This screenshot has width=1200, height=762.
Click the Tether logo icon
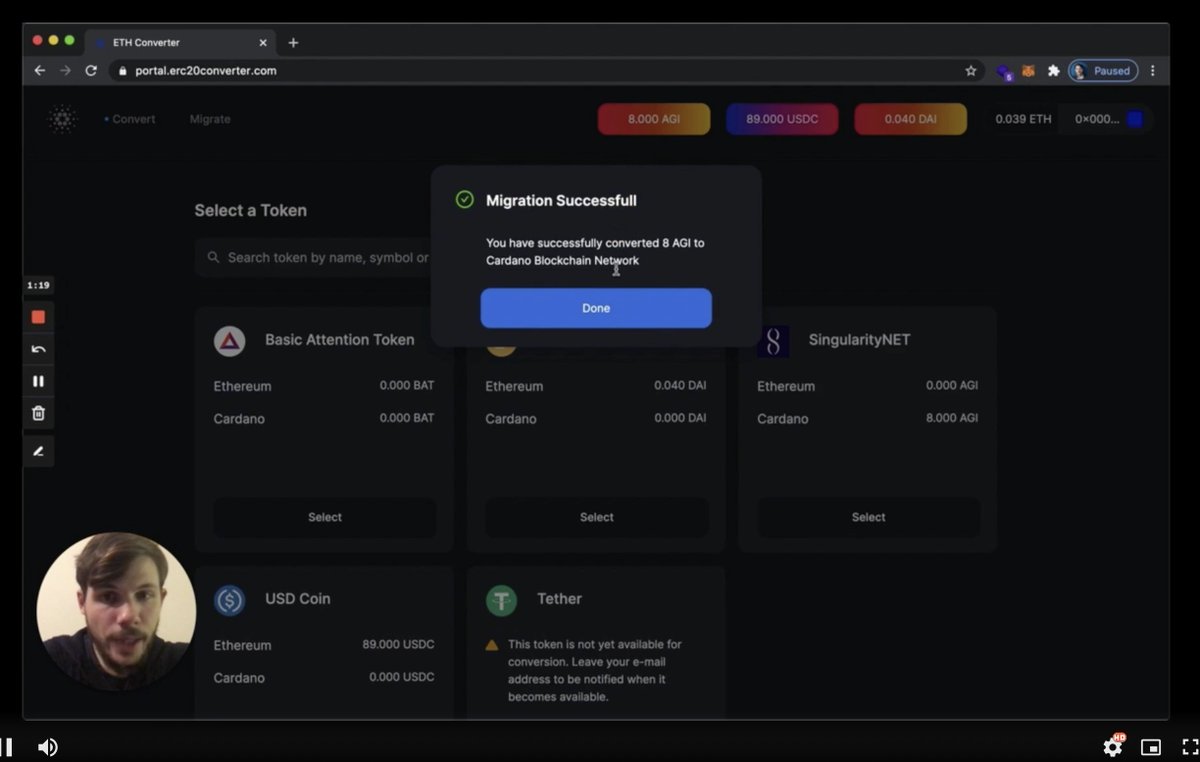pyautogui.click(x=501, y=600)
